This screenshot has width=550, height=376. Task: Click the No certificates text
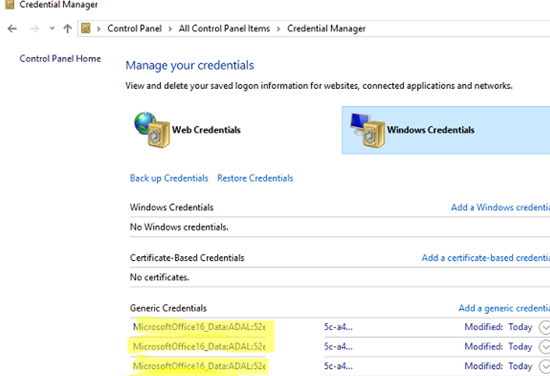pos(160,277)
